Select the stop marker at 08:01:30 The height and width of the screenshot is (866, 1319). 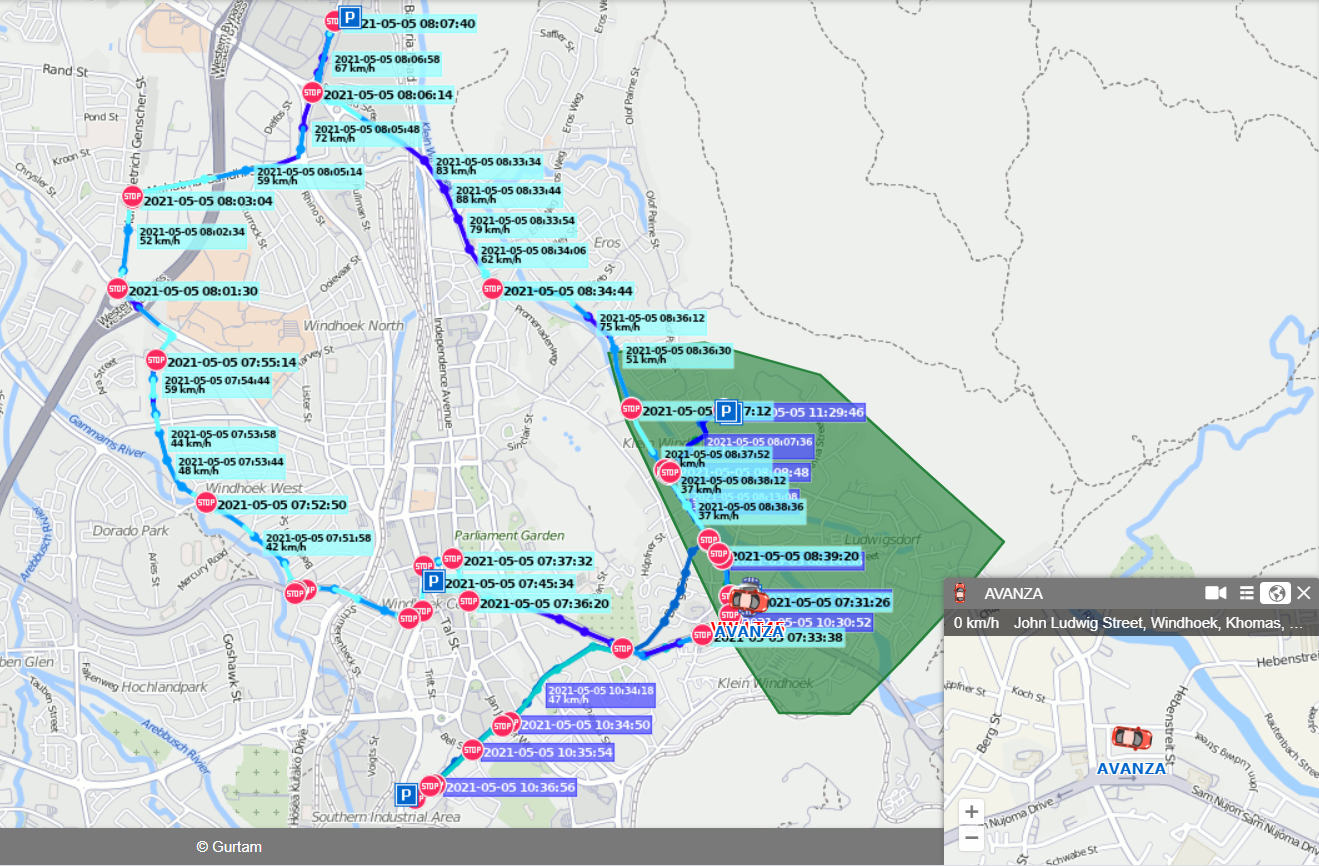[117, 289]
